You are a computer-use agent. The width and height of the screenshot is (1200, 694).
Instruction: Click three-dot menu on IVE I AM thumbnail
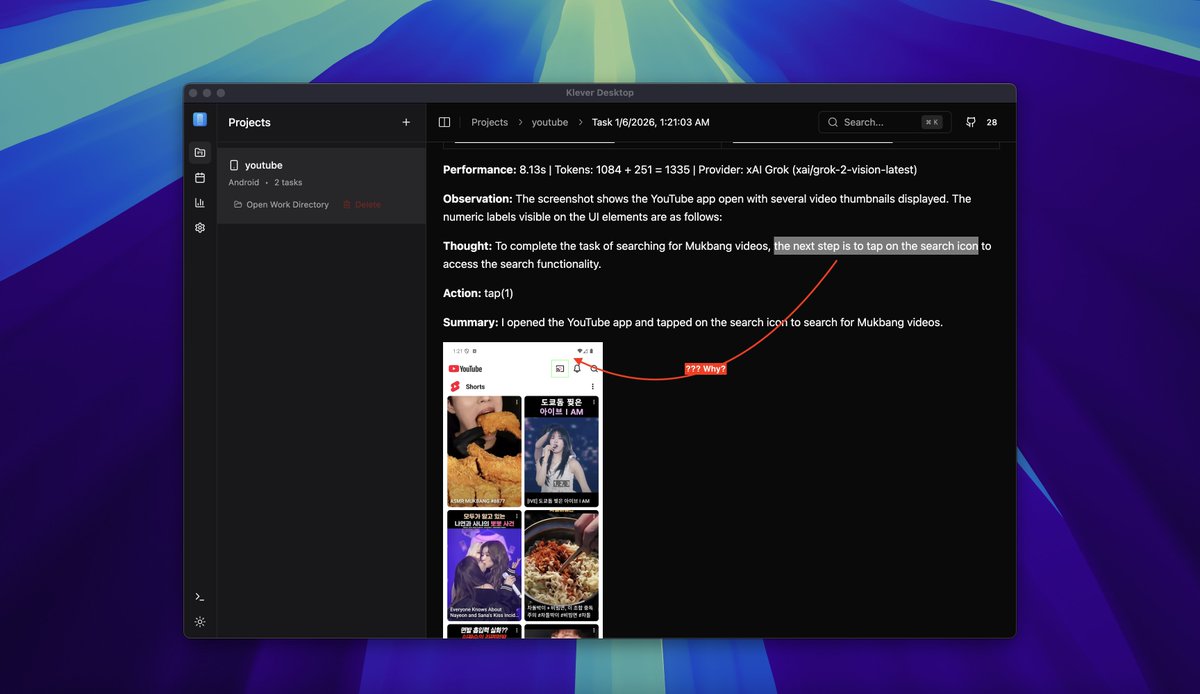[x=594, y=402]
